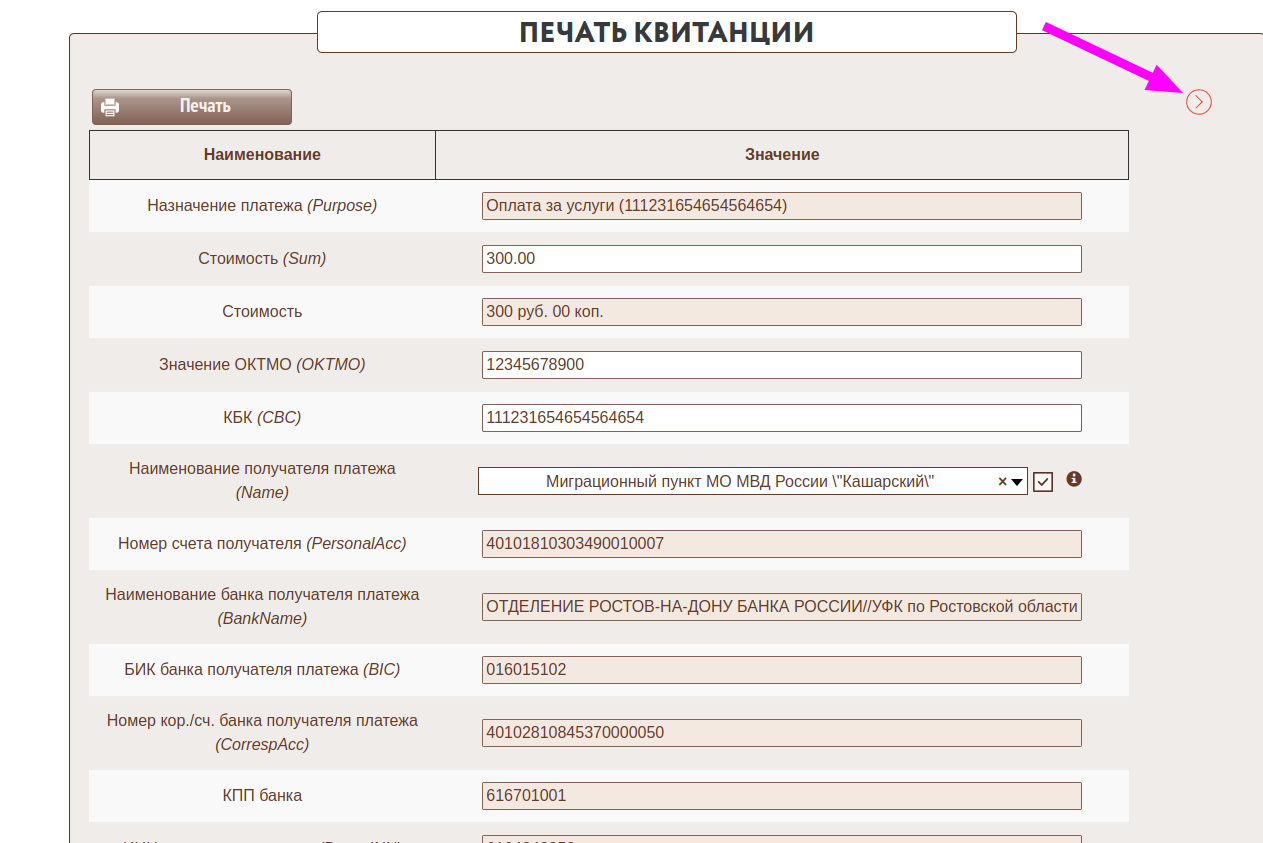This screenshot has width=1263, height=843.
Task: Click the info icon beside recipient name
Action: point(1074,479)
